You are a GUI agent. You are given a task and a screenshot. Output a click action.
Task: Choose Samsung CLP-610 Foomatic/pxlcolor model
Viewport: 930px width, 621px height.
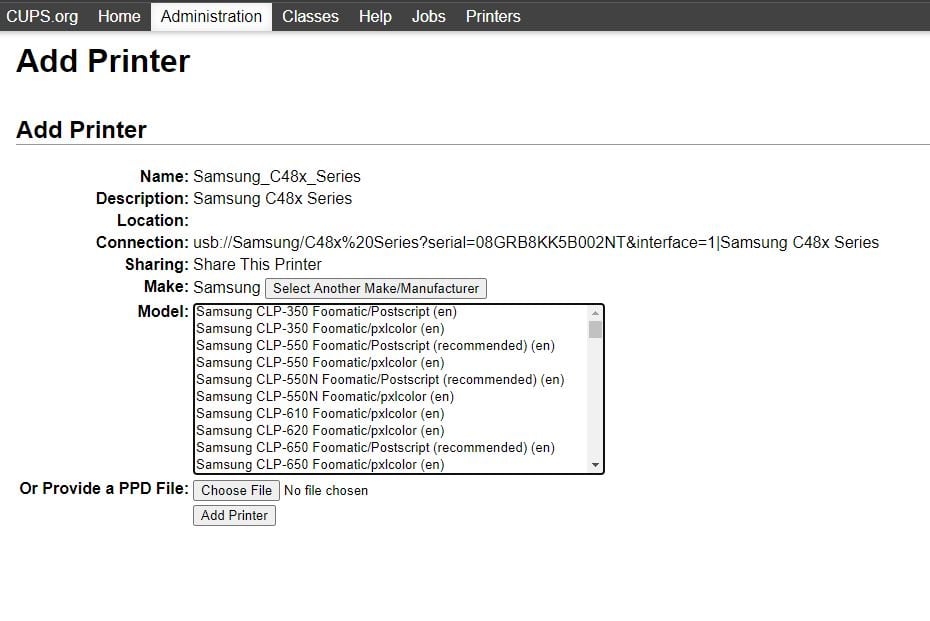[x=320, y=413]
